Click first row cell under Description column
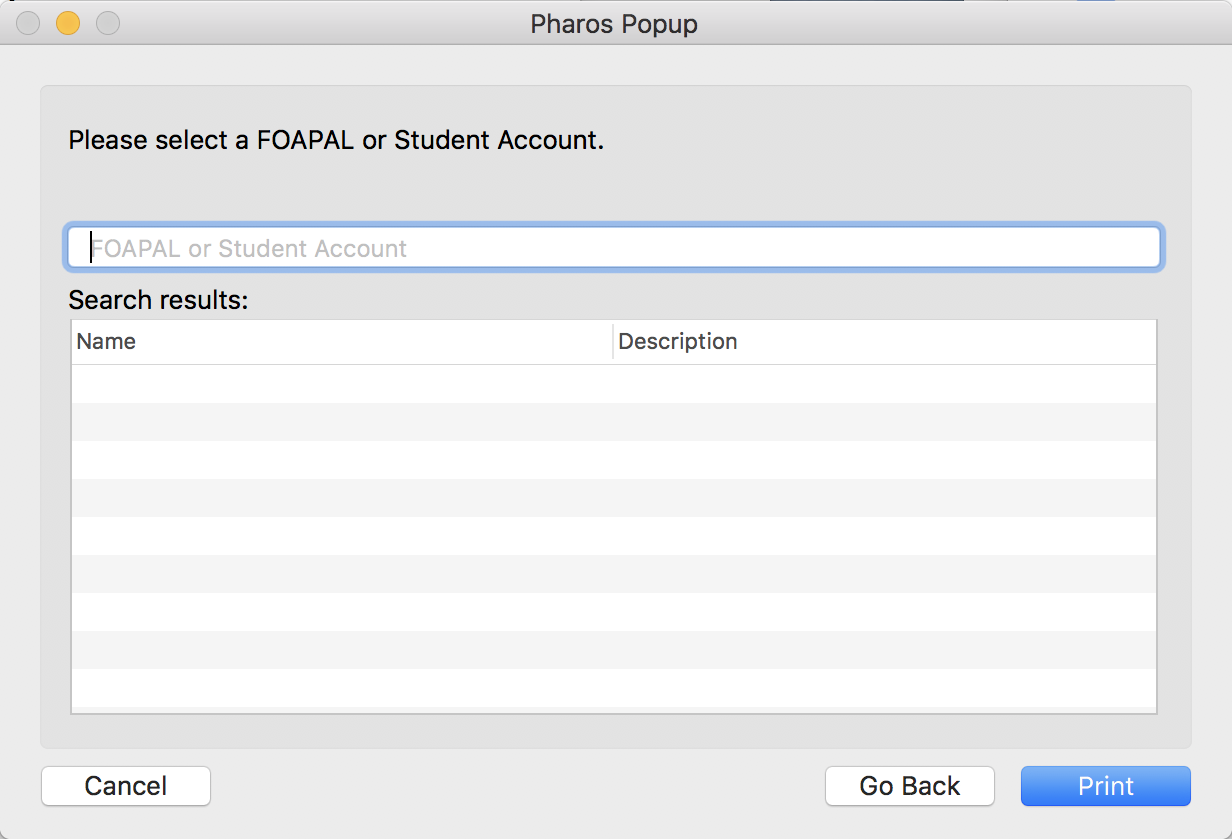Viewport: 1232px width, 839px height. [885, 384]
